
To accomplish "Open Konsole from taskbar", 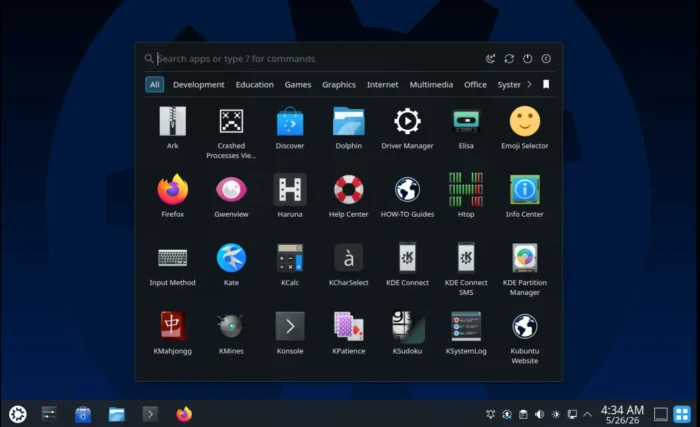I will [x=150, y=414].
